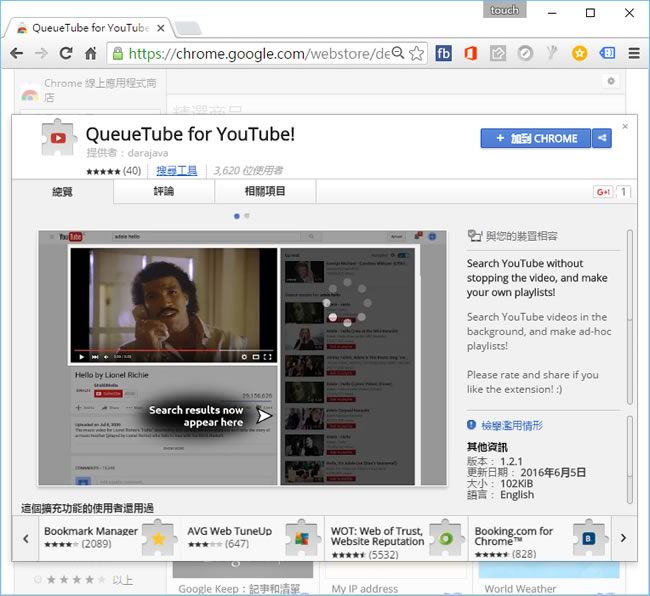Click the 提供者: darajava author text

[127, 153]
